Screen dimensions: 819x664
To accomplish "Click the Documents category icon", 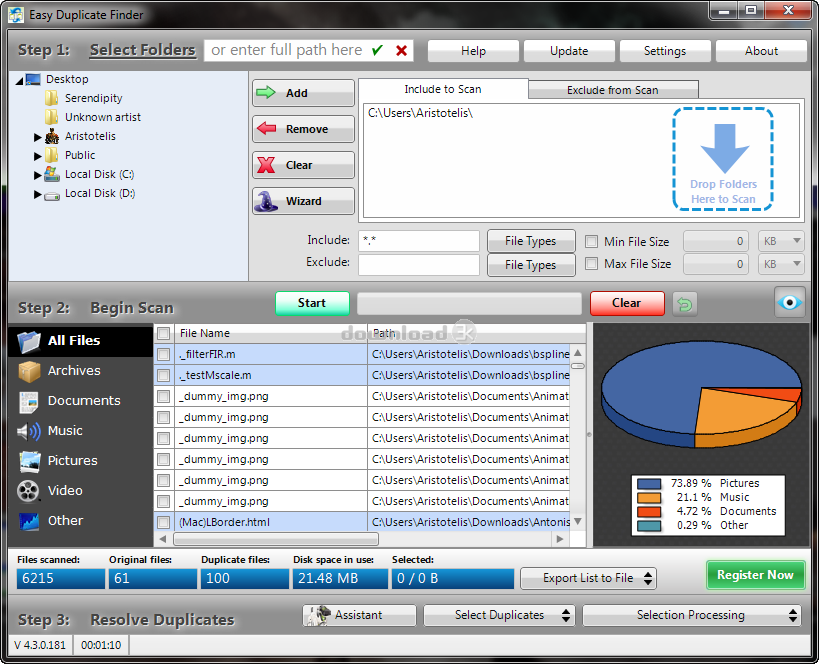I will tap(29, 402).
